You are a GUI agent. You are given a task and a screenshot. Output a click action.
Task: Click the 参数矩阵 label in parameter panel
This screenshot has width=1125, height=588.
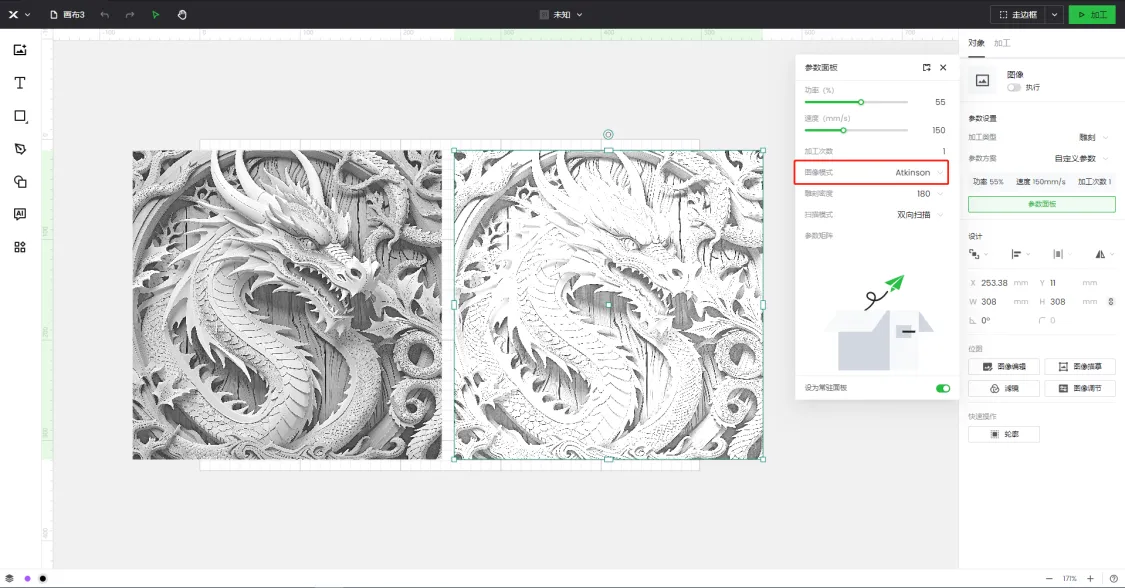click(x=819, y=236)
